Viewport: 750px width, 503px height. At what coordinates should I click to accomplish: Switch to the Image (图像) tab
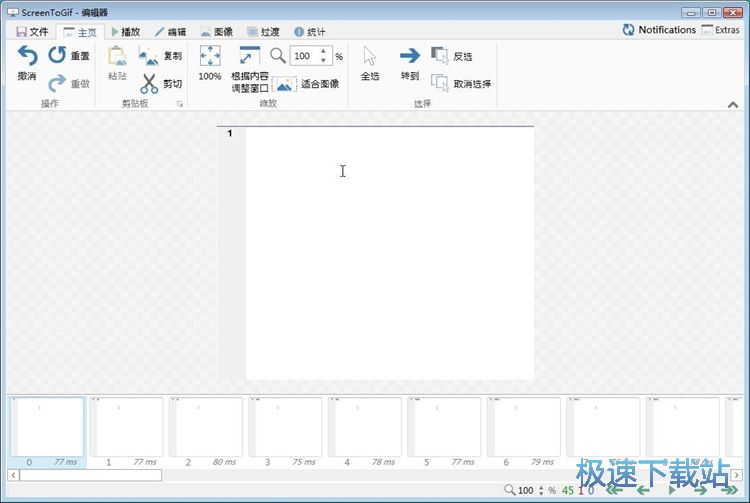(217, 32)
